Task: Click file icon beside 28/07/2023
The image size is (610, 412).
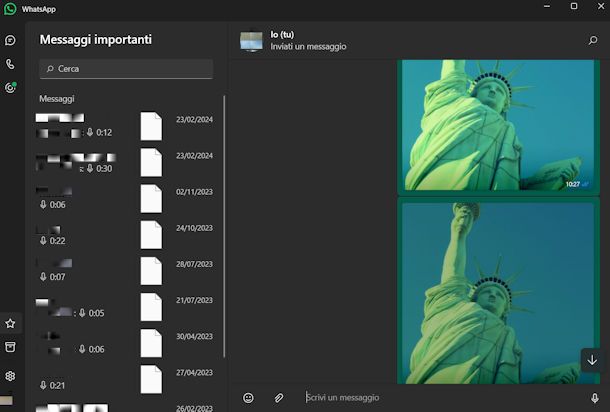Action: coord(151,271)
